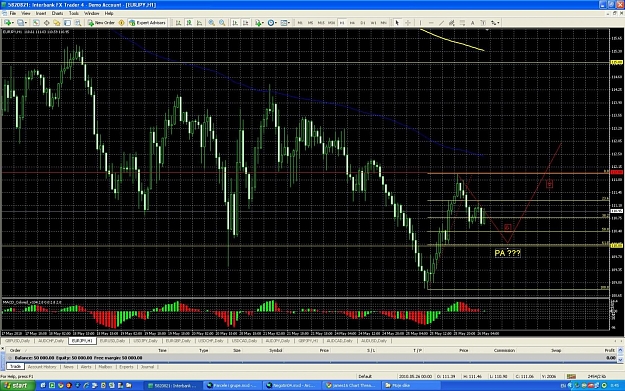Open the Help menu
Viewport: 625px width, 391px height.
(x=109, y=13)
